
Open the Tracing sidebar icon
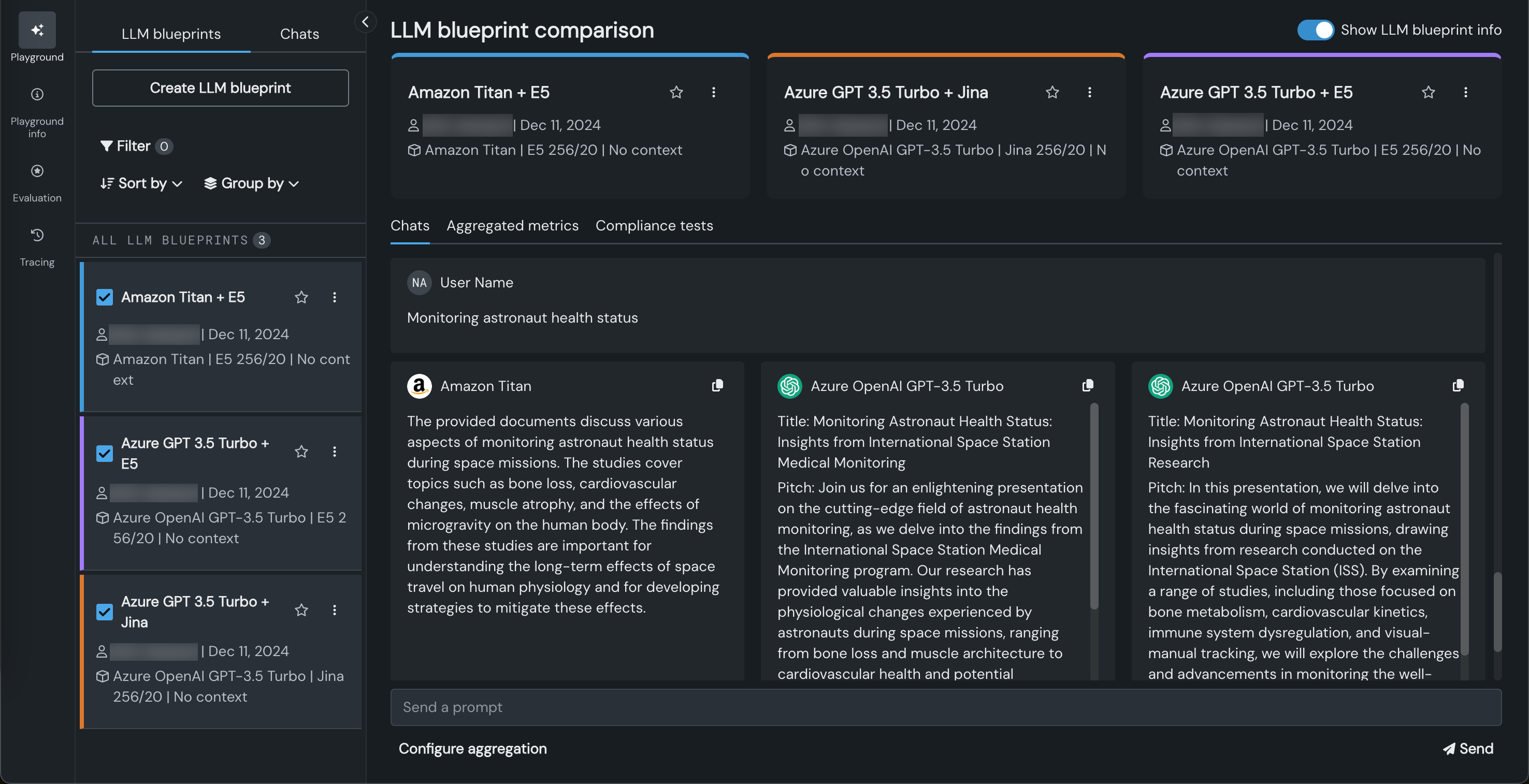pyautogui.click(x=37, y=236)
